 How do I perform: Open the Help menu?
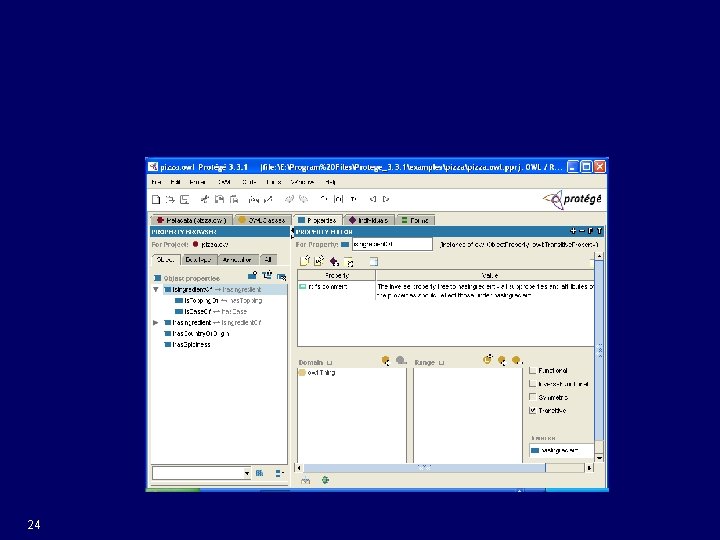330,182
